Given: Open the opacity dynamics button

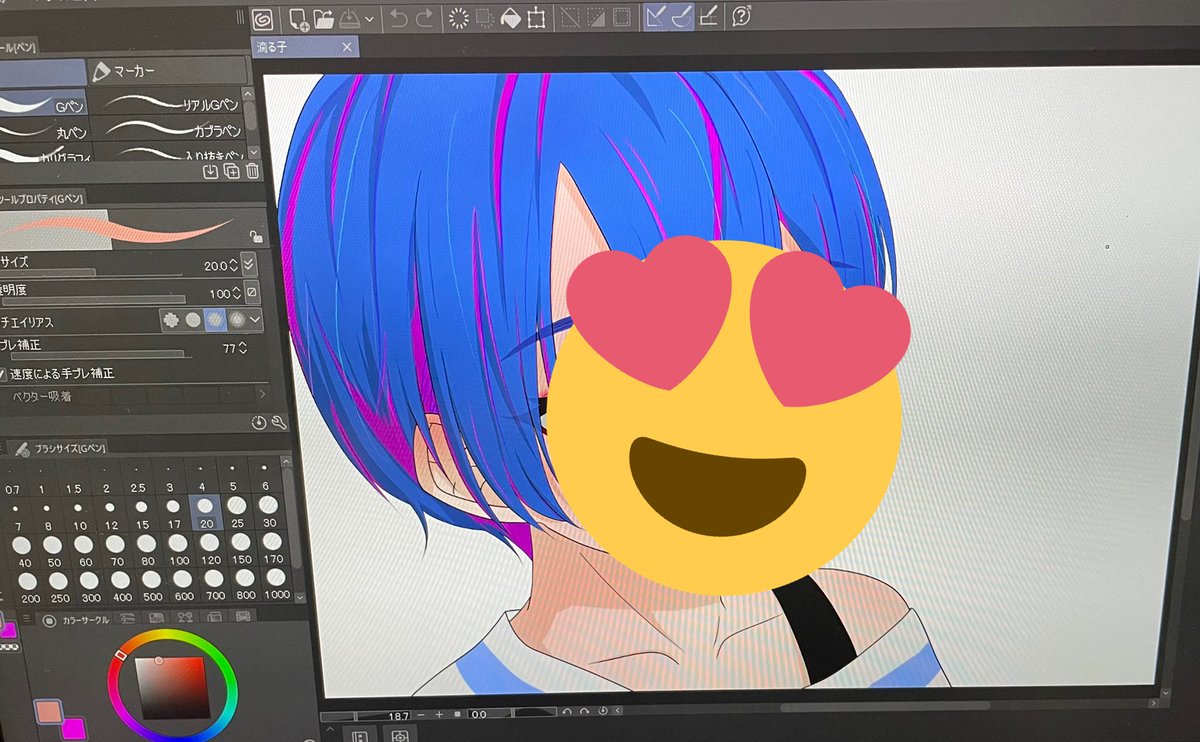Looking at the screenshot, I should [x=252, y=293].
